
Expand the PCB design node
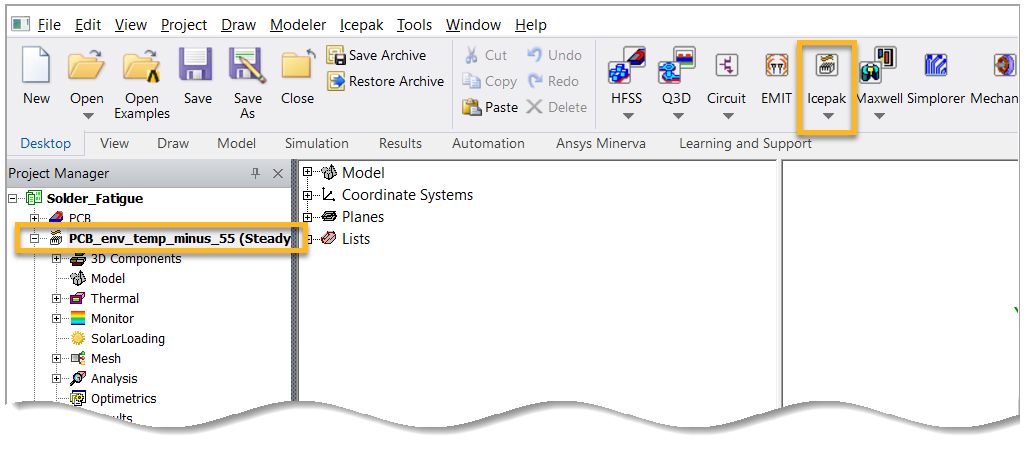pos(35,218)
